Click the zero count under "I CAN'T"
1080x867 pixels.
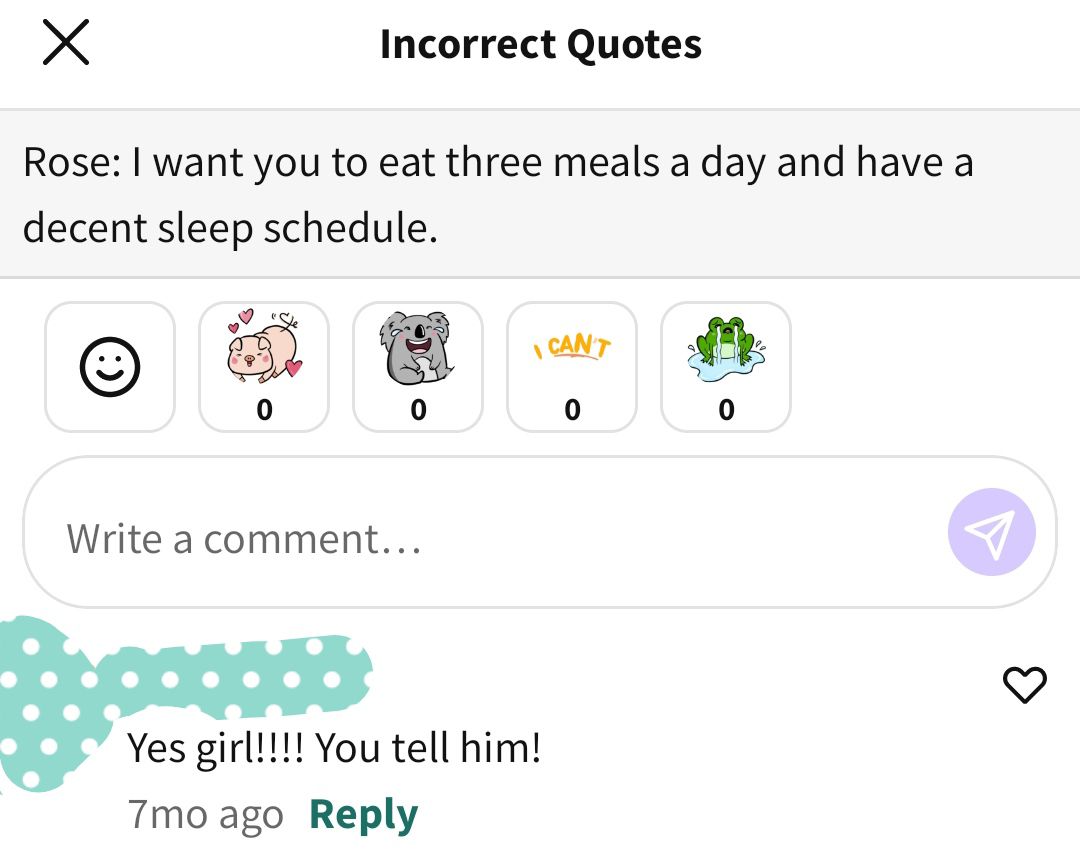coord(572,410)
